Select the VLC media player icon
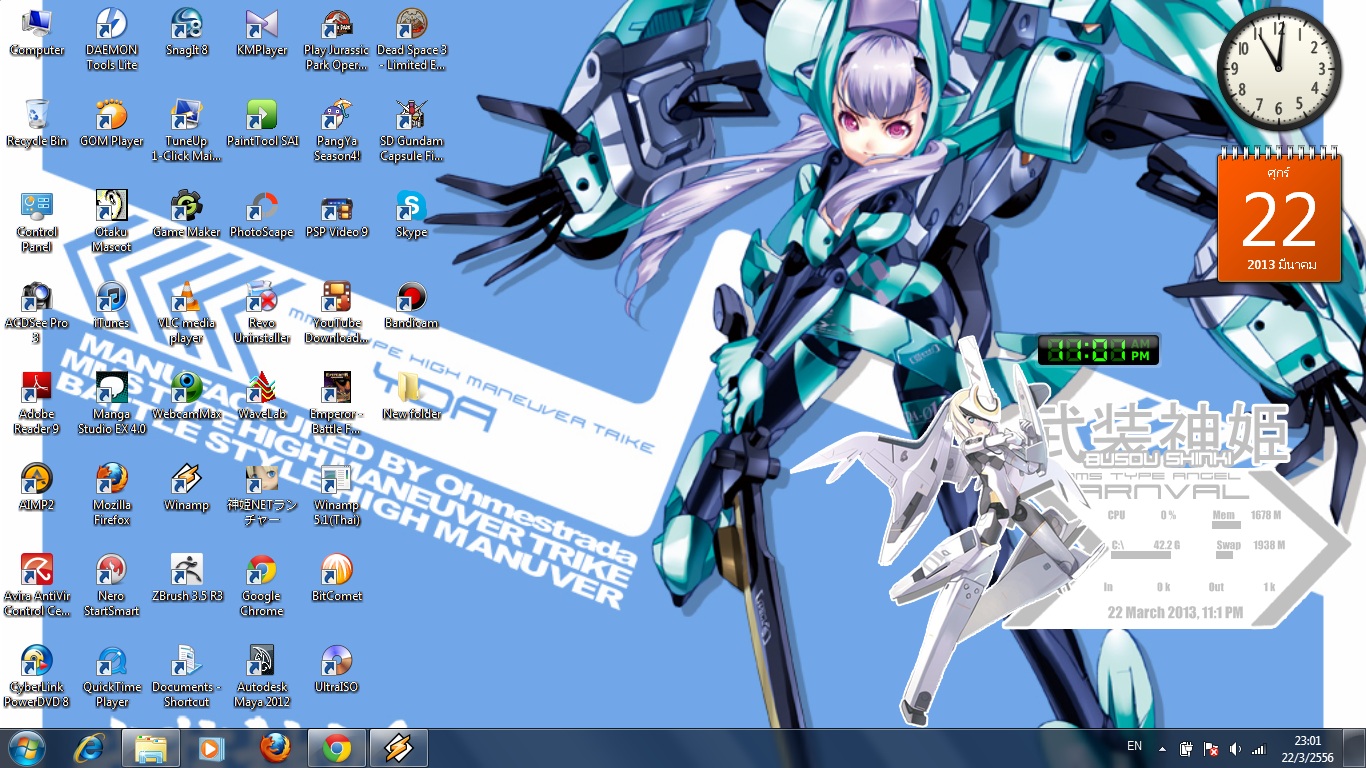Viewport: 1366px width, 768px height. pyautogui.click(x=187, y=313)
